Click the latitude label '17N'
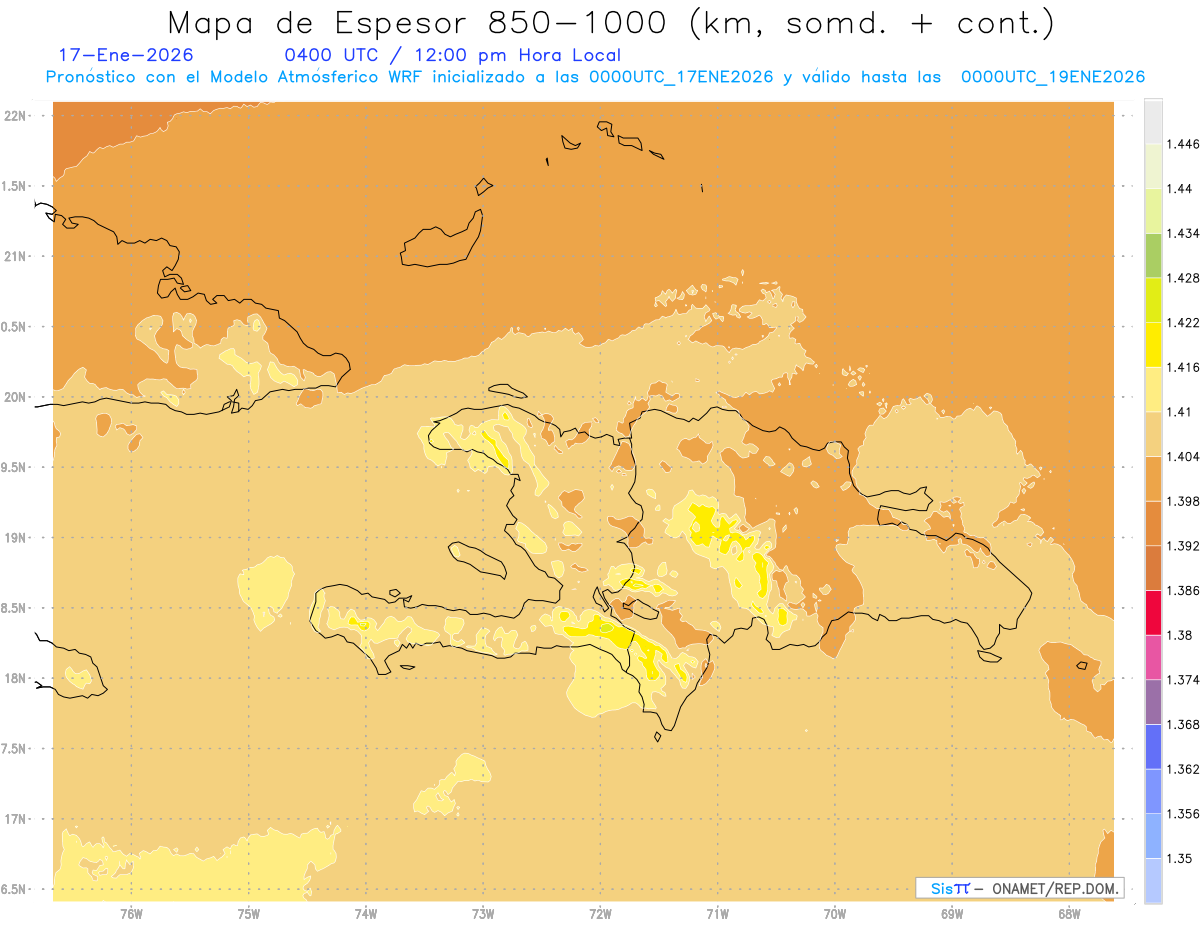 click(x=15, y=819)
